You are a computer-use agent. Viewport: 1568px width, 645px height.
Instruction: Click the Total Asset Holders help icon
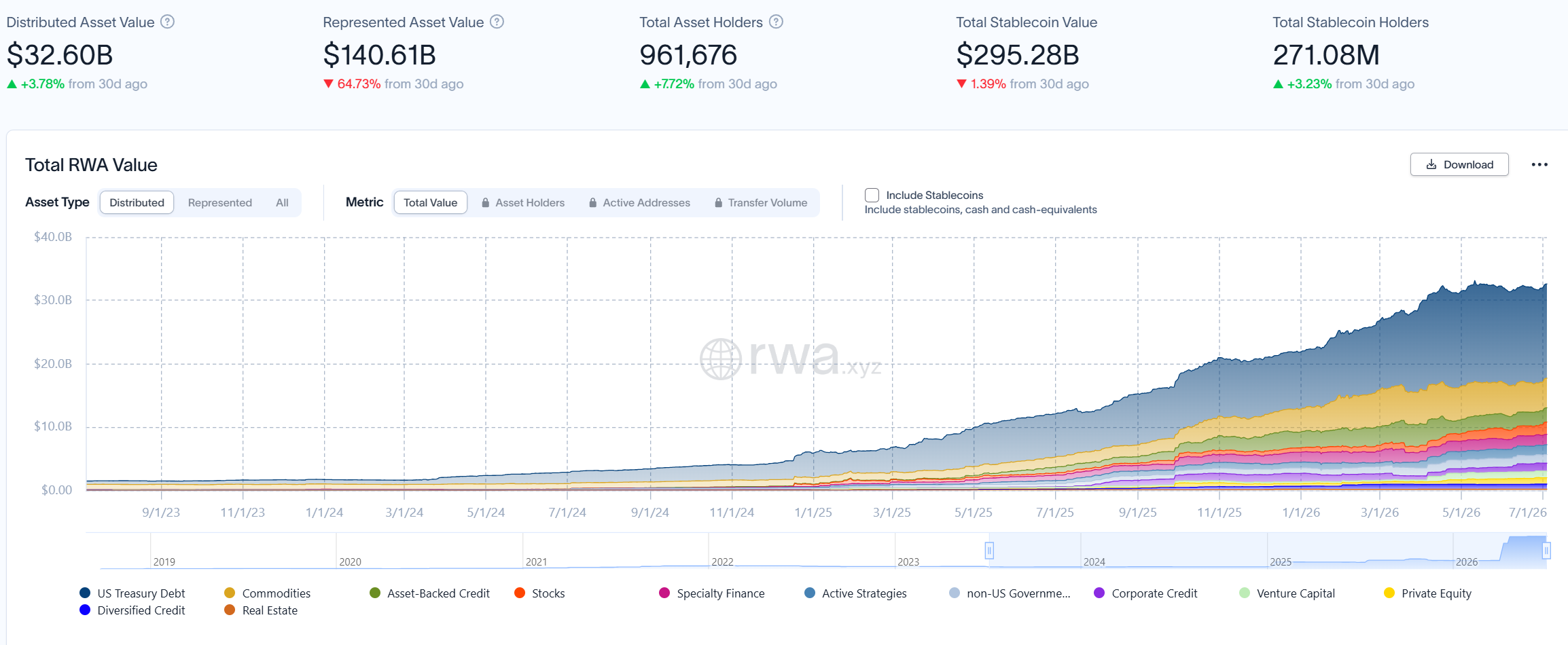pos(776,22)
